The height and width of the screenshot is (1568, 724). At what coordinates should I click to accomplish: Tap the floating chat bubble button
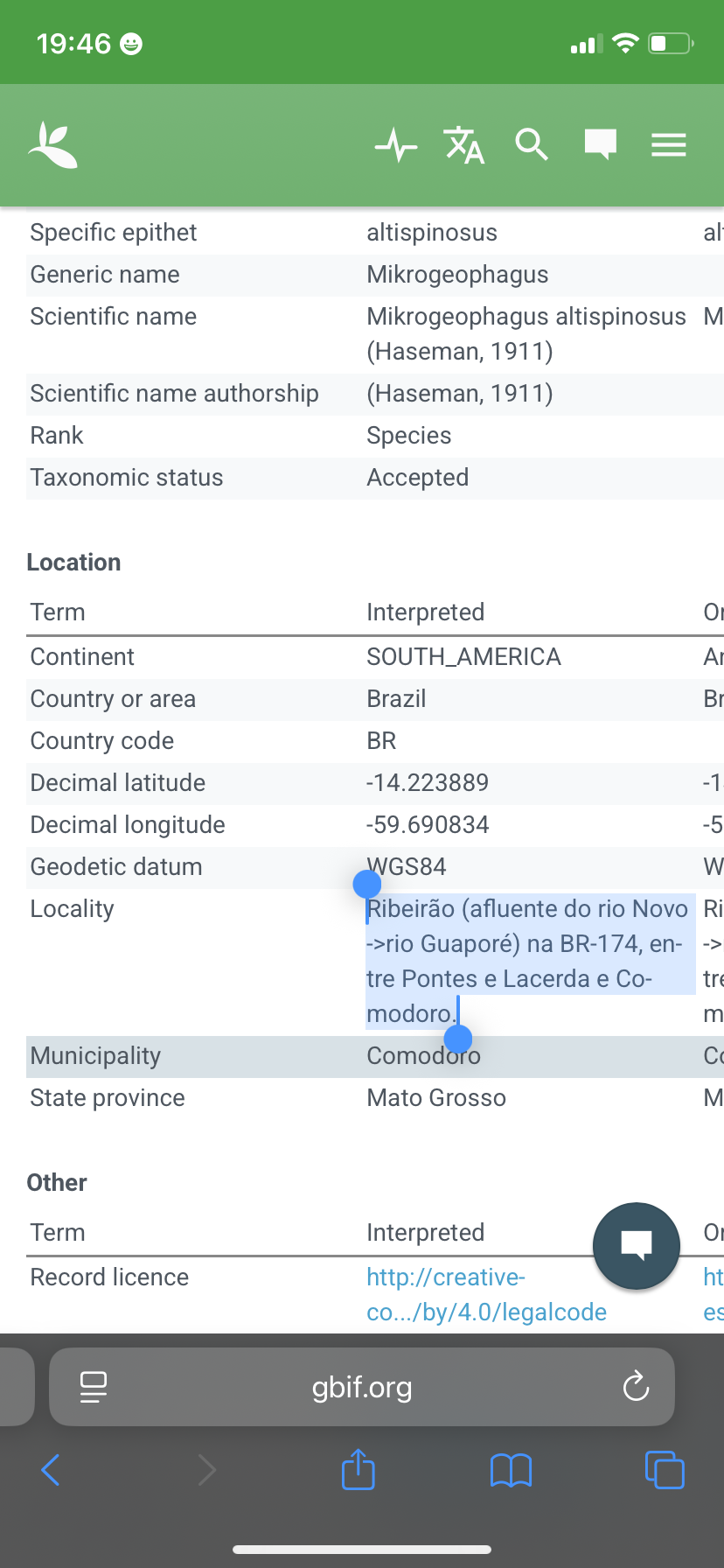coord(636,1245)
